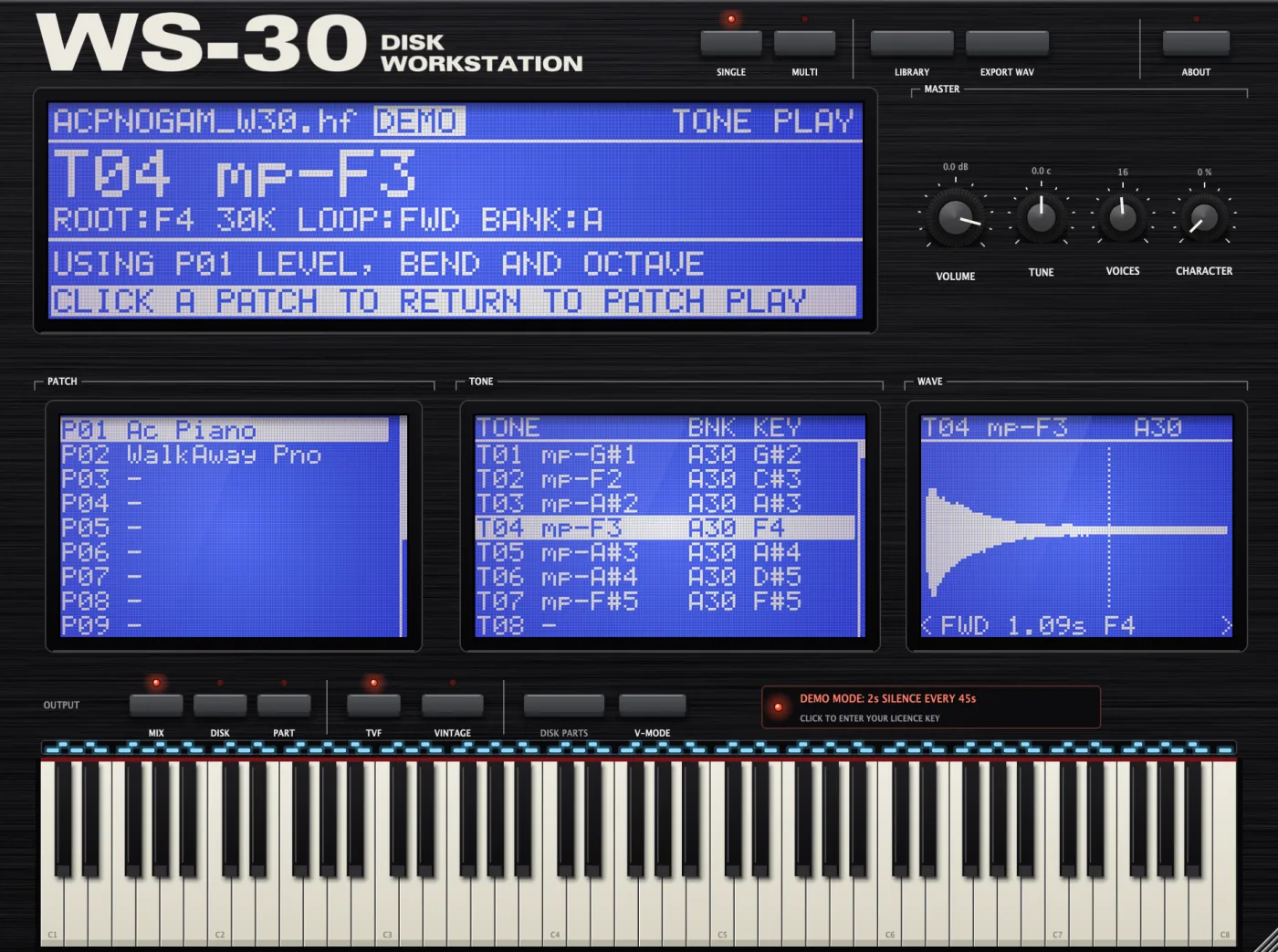Select empty patch slot P04
This screenshot has height=952, width=1278.
tap(225, 504)
